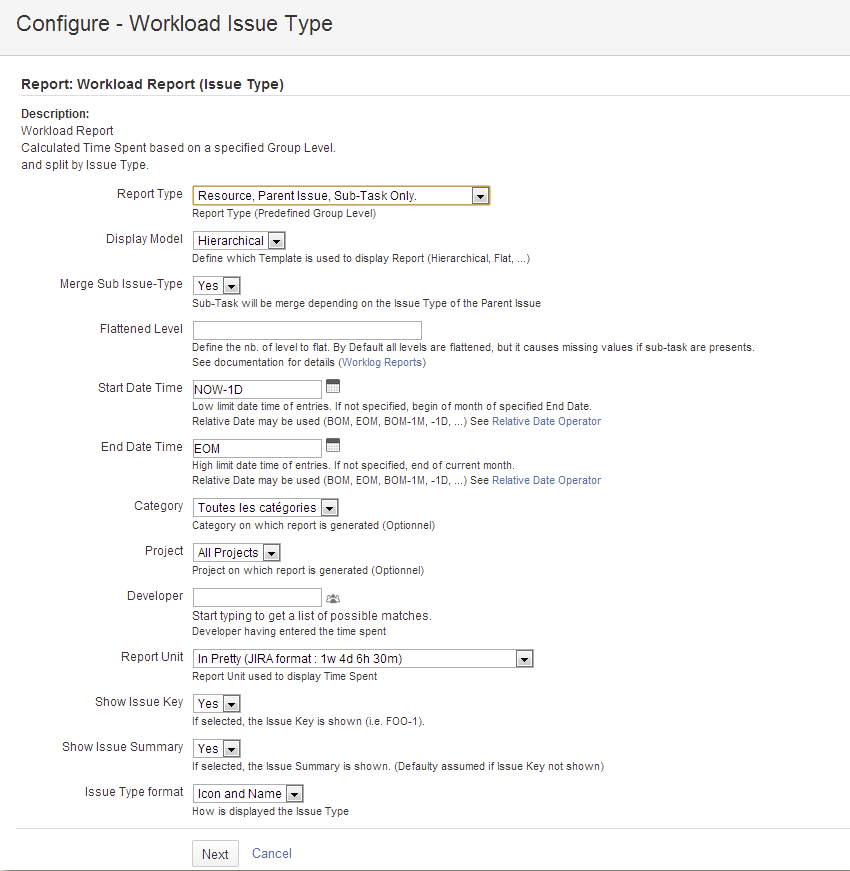Toggle the Show Issue Summary selector

(217, 749)
